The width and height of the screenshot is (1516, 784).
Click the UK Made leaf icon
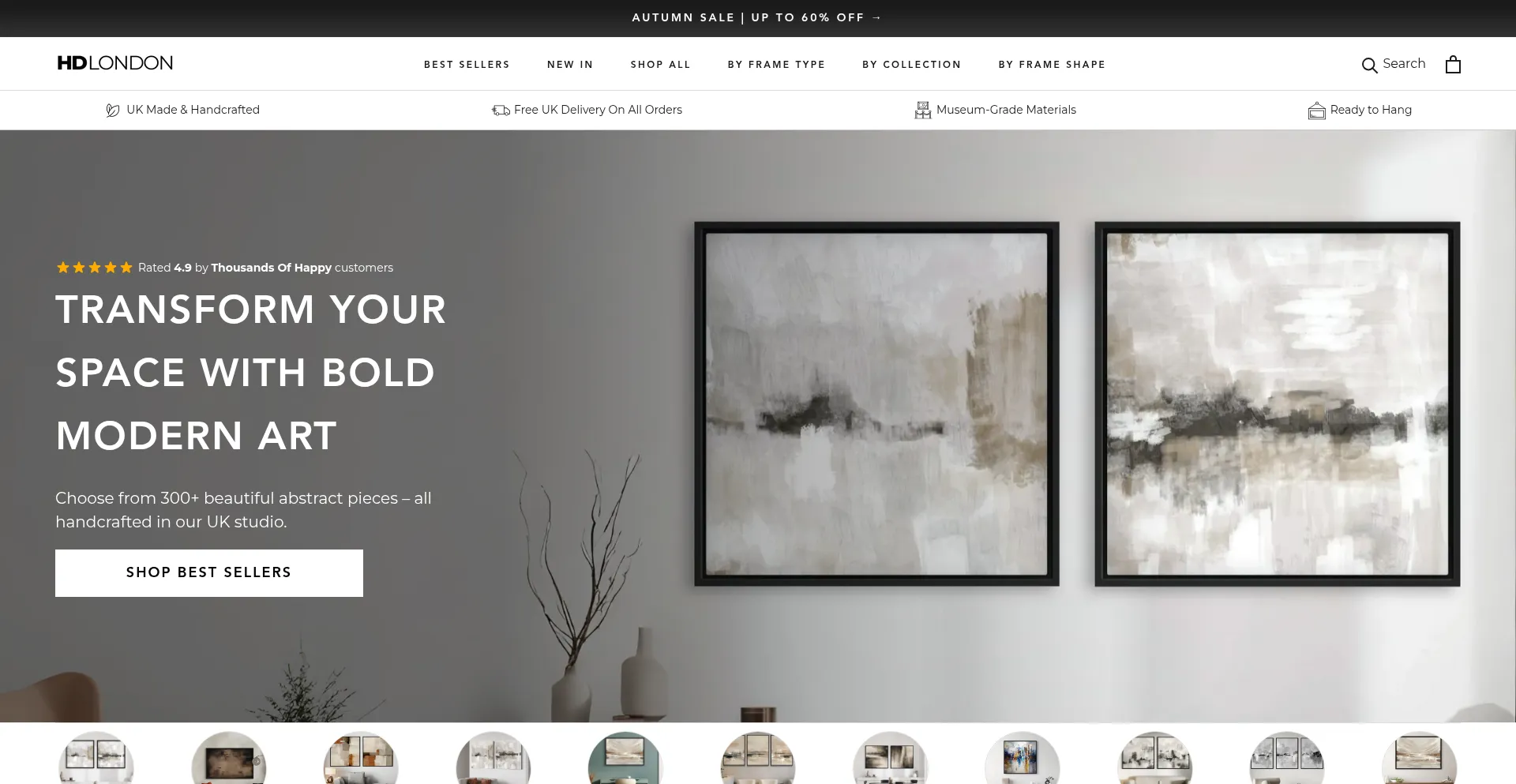tap(113, 111)
